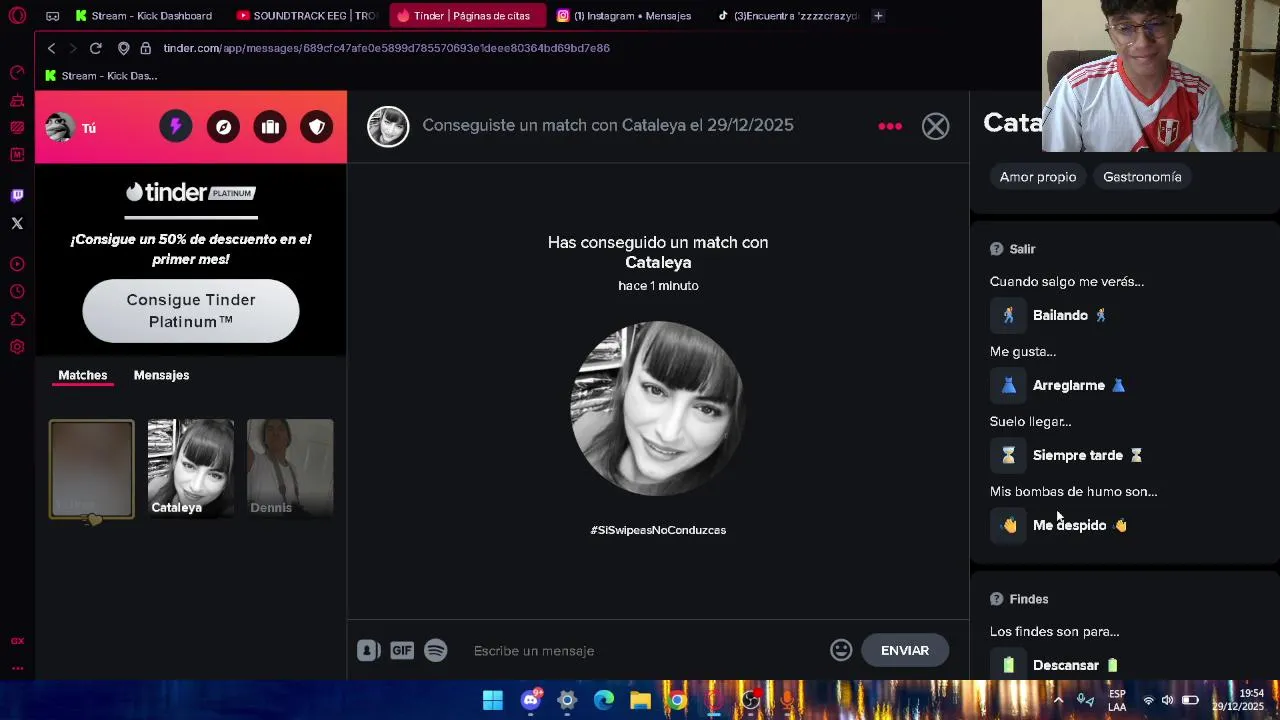Select the Mensajes tab
The image size is (1280, 720).
[161, 375]
